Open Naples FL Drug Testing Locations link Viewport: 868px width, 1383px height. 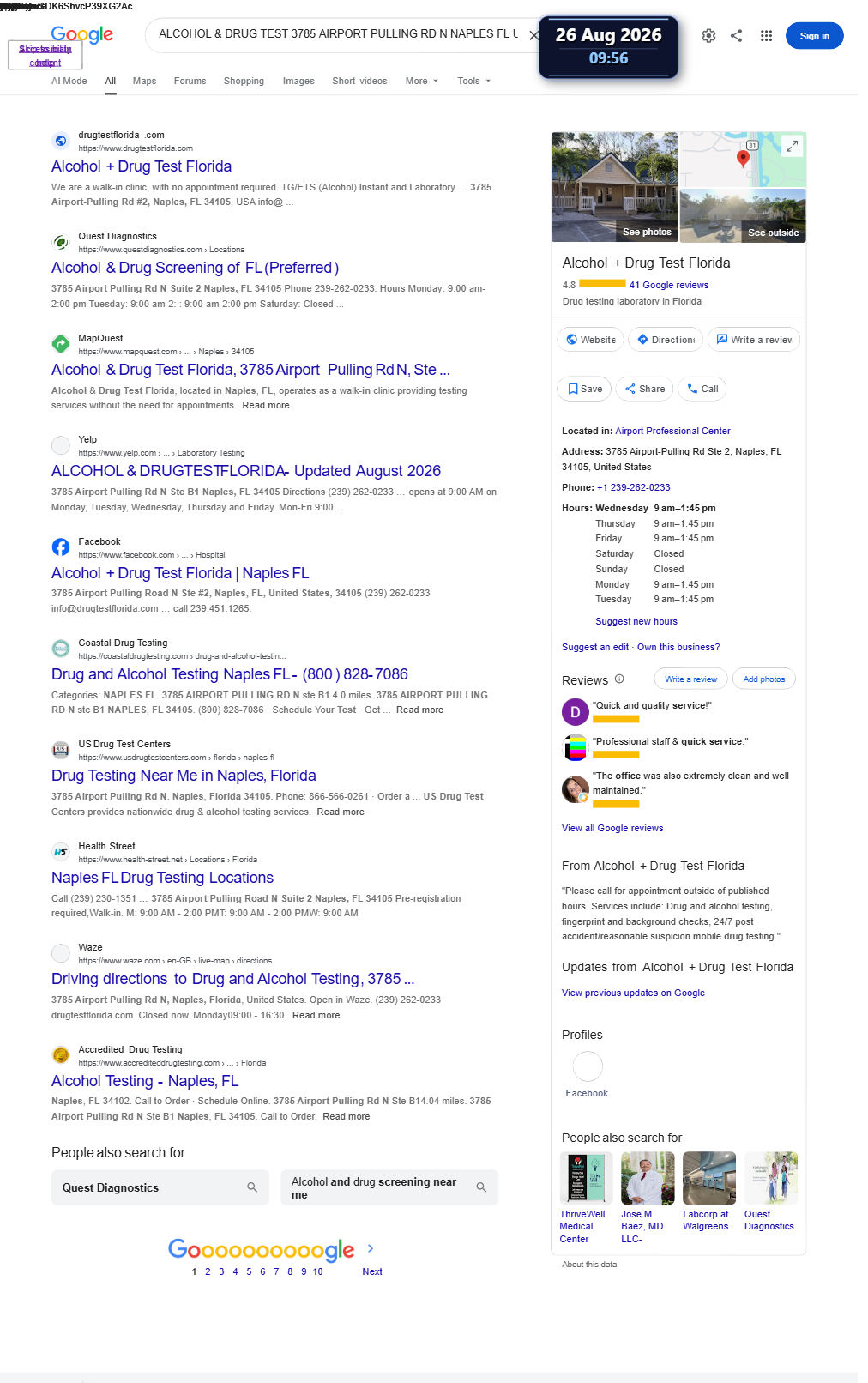pyautogui.click(x=162, y=878)
